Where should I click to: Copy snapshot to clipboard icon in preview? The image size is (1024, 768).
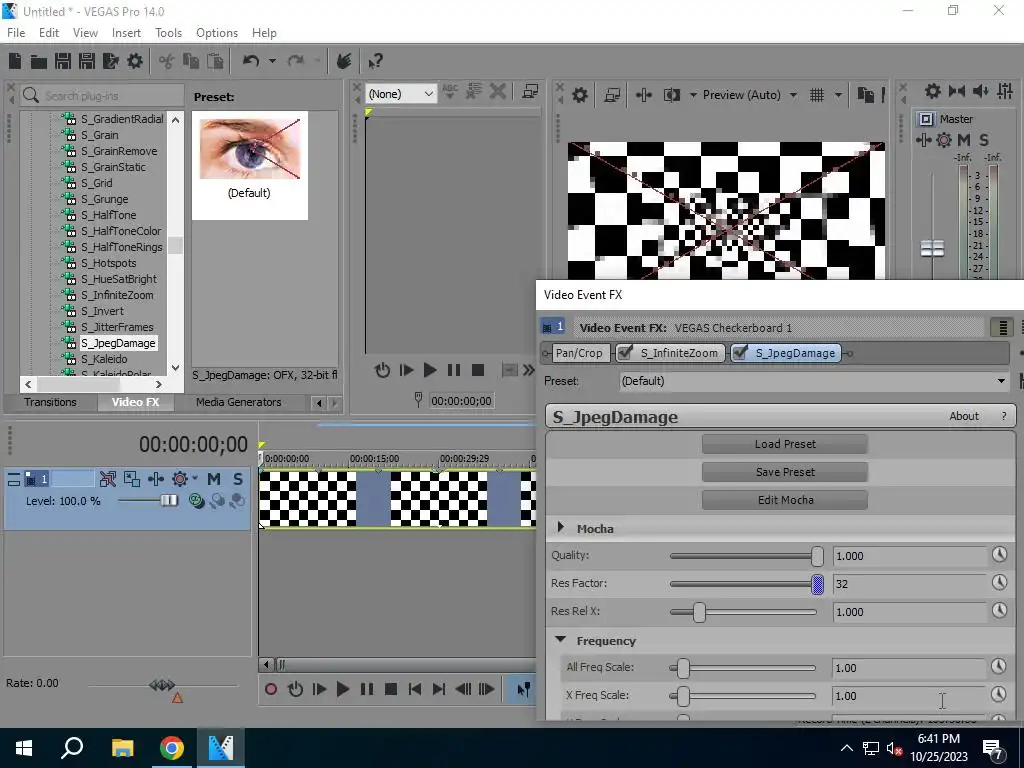point(866,95)
